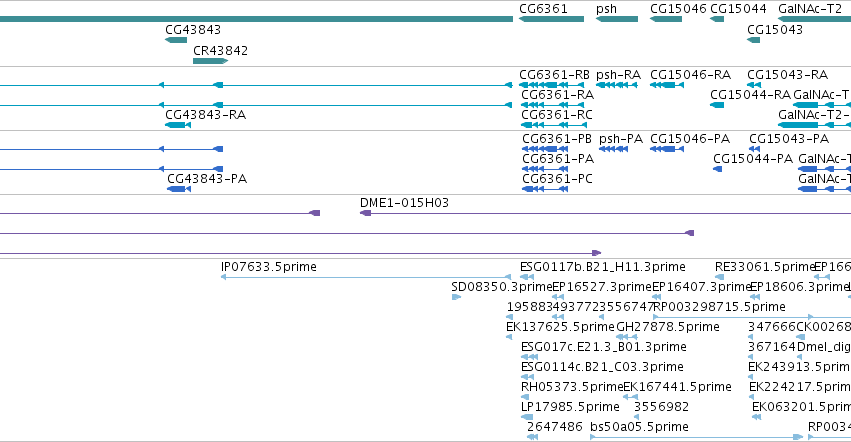Image resolution: width=851 pixels, height=442 pixels.
Task: Select transcript CG6361-RA
Action: (557, 95)
